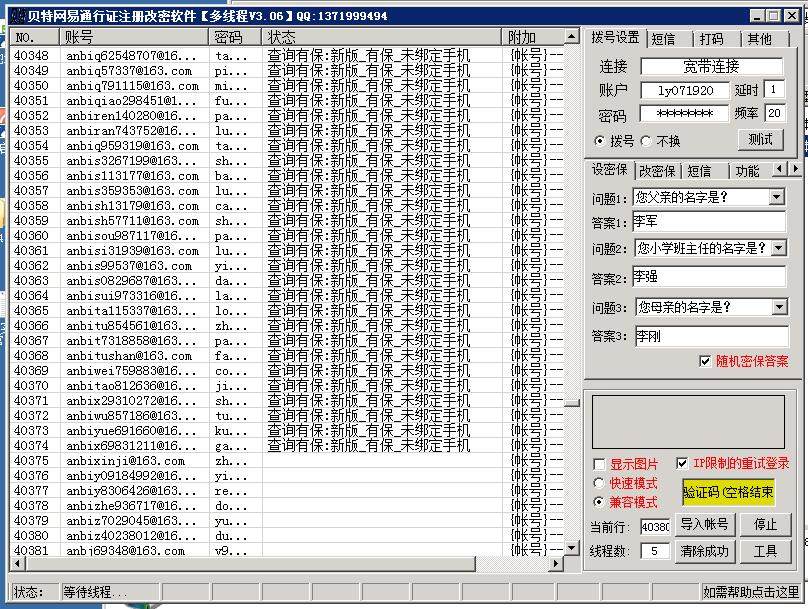This screenshot has width=808, height=609.
Task: Toggle the 随机密保答案 checkbox
Action: pyautogui.click(x=706, y=361)
